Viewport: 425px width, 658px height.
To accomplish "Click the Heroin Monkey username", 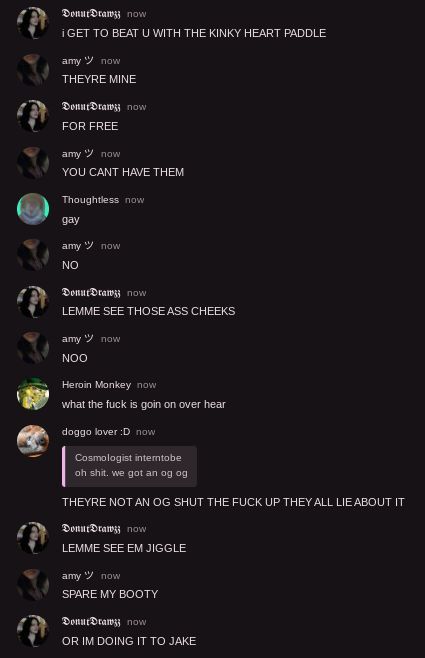I will tap(96, 385).
